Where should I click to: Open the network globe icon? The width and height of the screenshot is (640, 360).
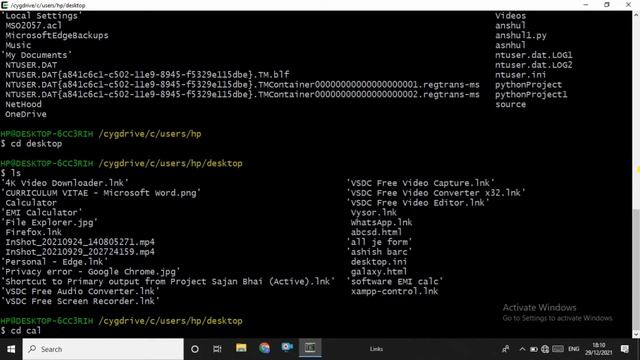(545, 349)
